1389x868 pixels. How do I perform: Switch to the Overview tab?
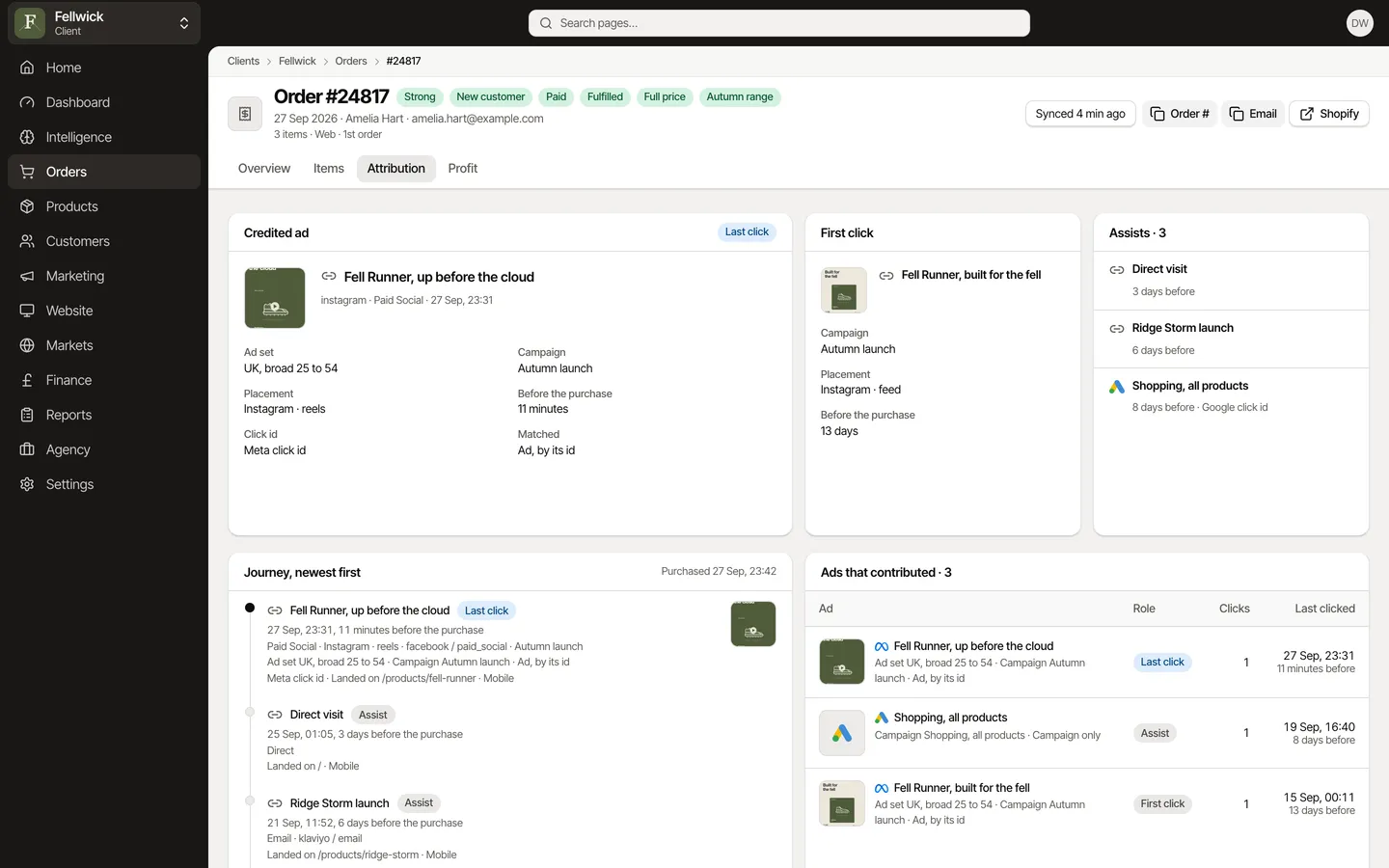[x=264, y=169]
